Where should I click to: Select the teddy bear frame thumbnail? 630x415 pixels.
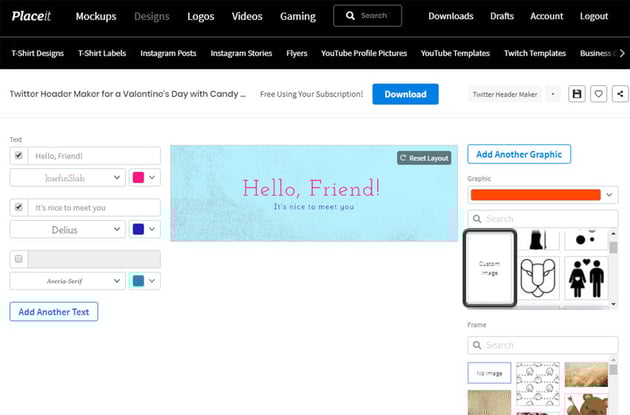[586, 404]
